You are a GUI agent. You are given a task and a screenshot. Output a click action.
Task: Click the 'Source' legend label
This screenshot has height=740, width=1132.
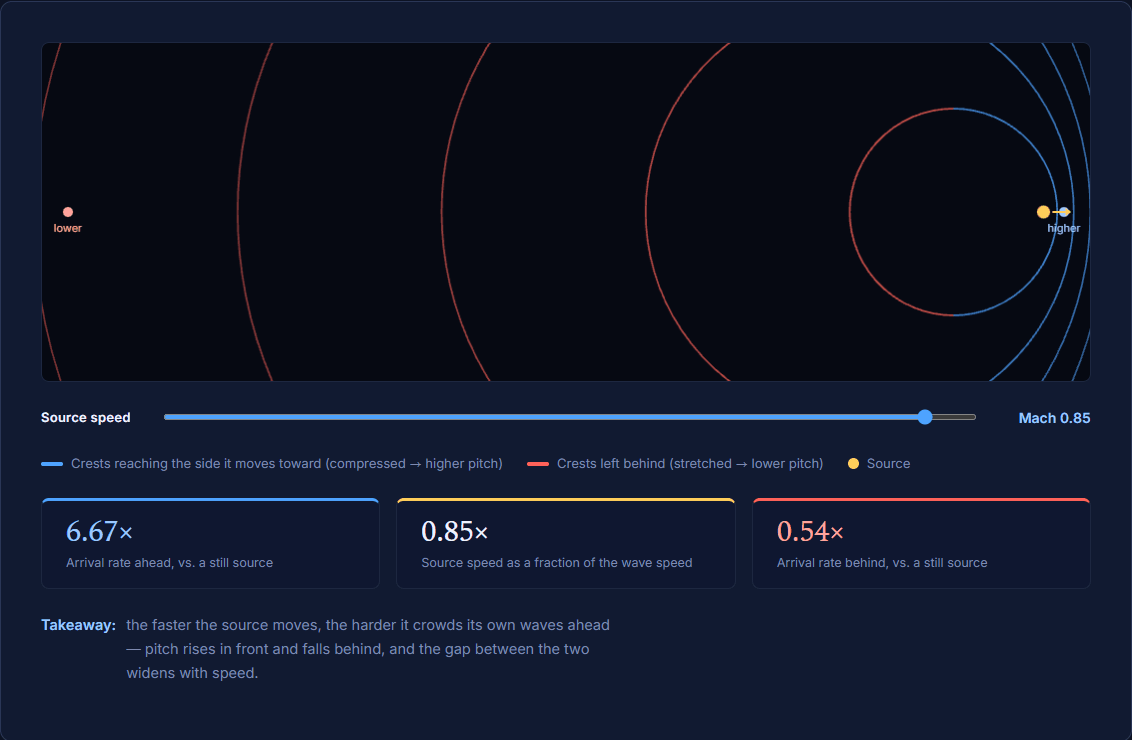[x=889, y=463]
